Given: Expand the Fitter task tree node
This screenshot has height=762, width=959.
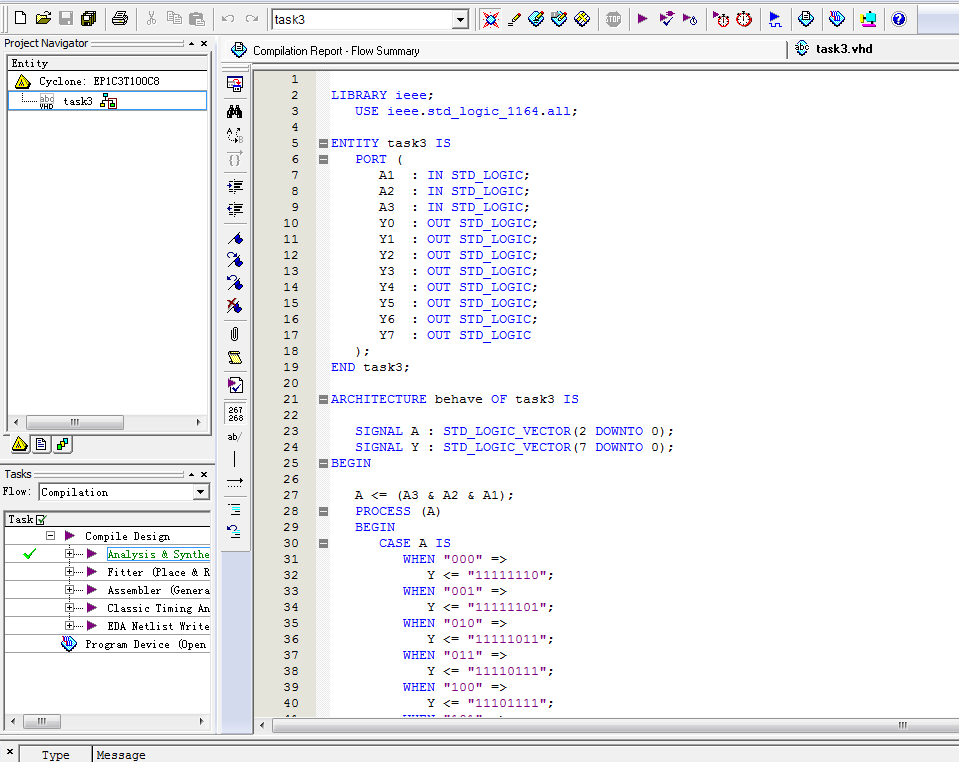Looking at the screenshot, I should pos(70,572).
